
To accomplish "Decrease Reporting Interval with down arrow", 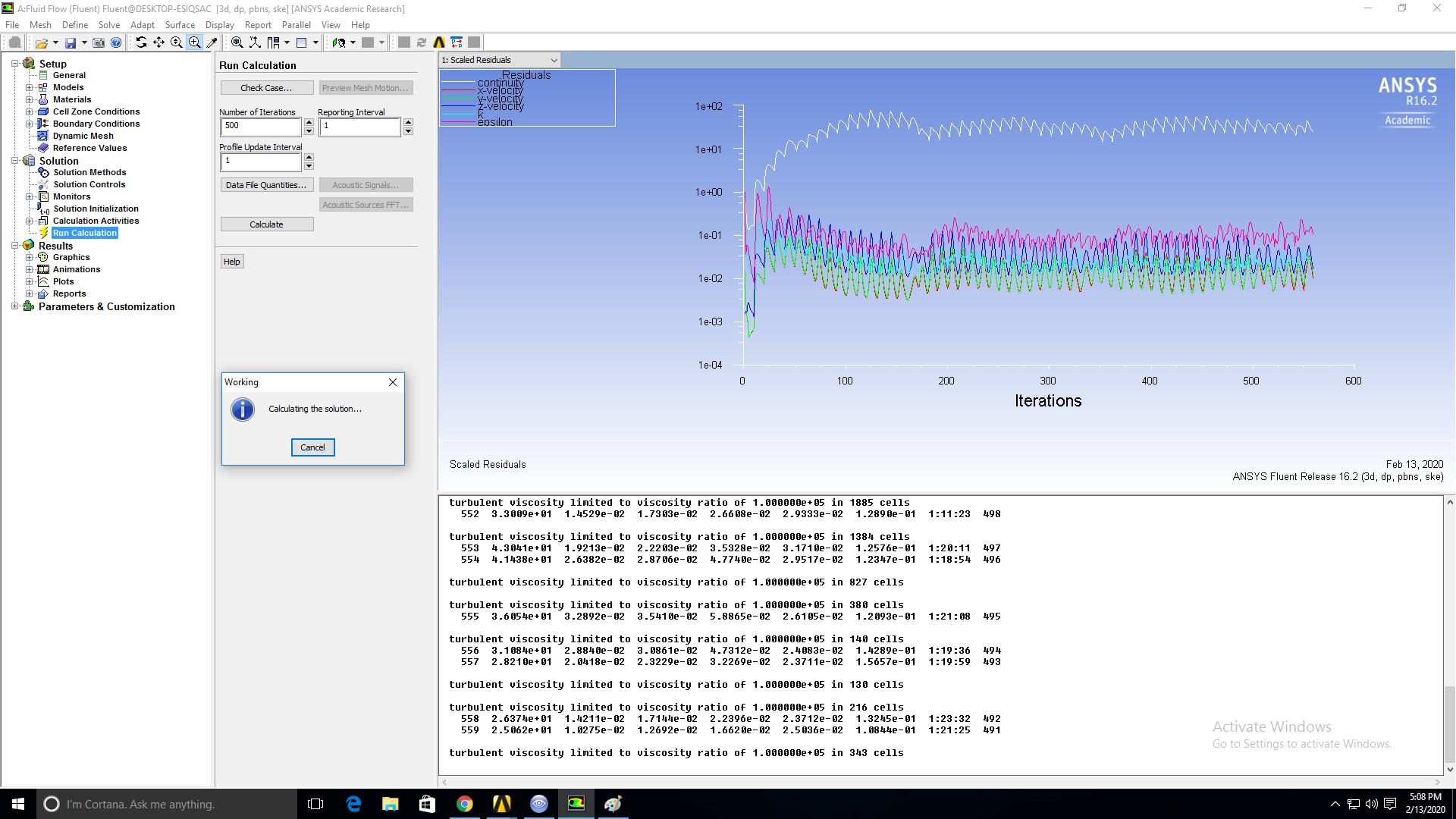I will (408, 131).
